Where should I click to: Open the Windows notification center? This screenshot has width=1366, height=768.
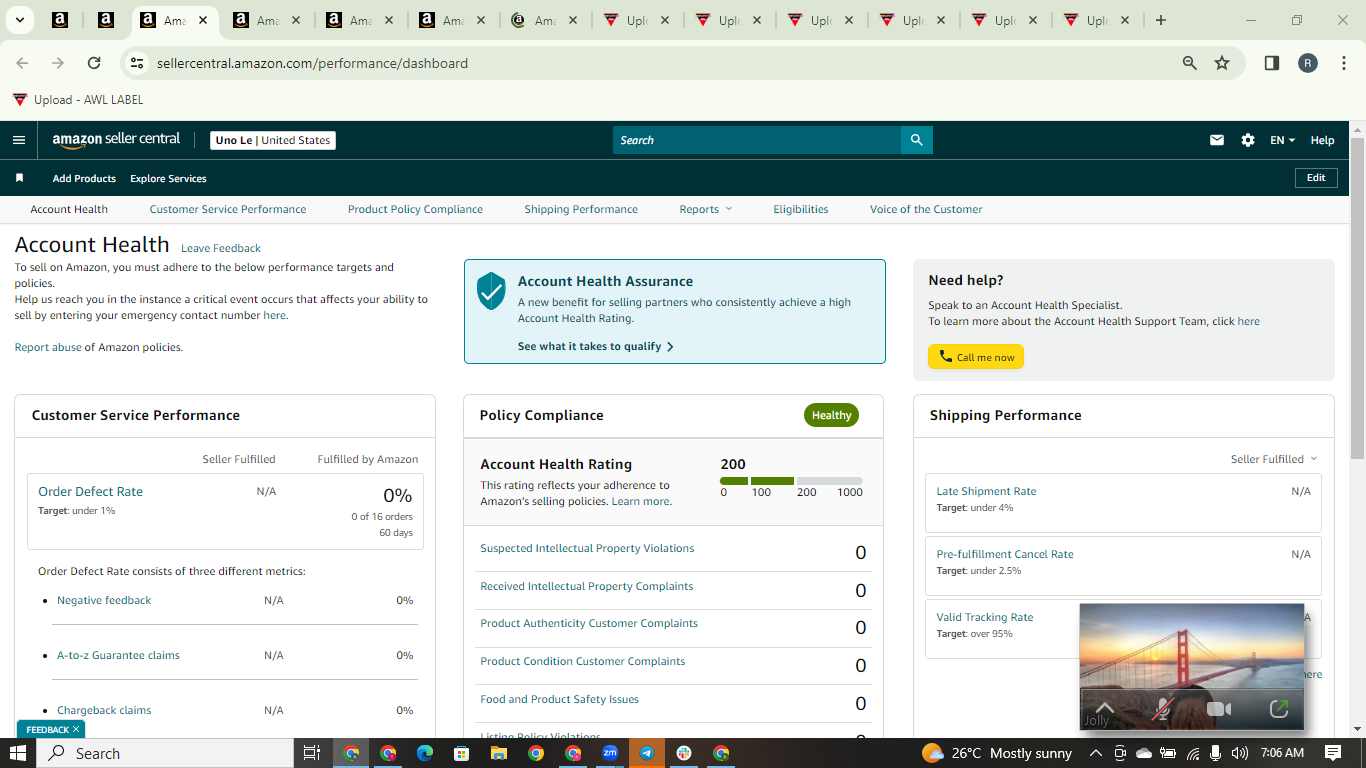pyautogui.click(x=1333, y=753)
